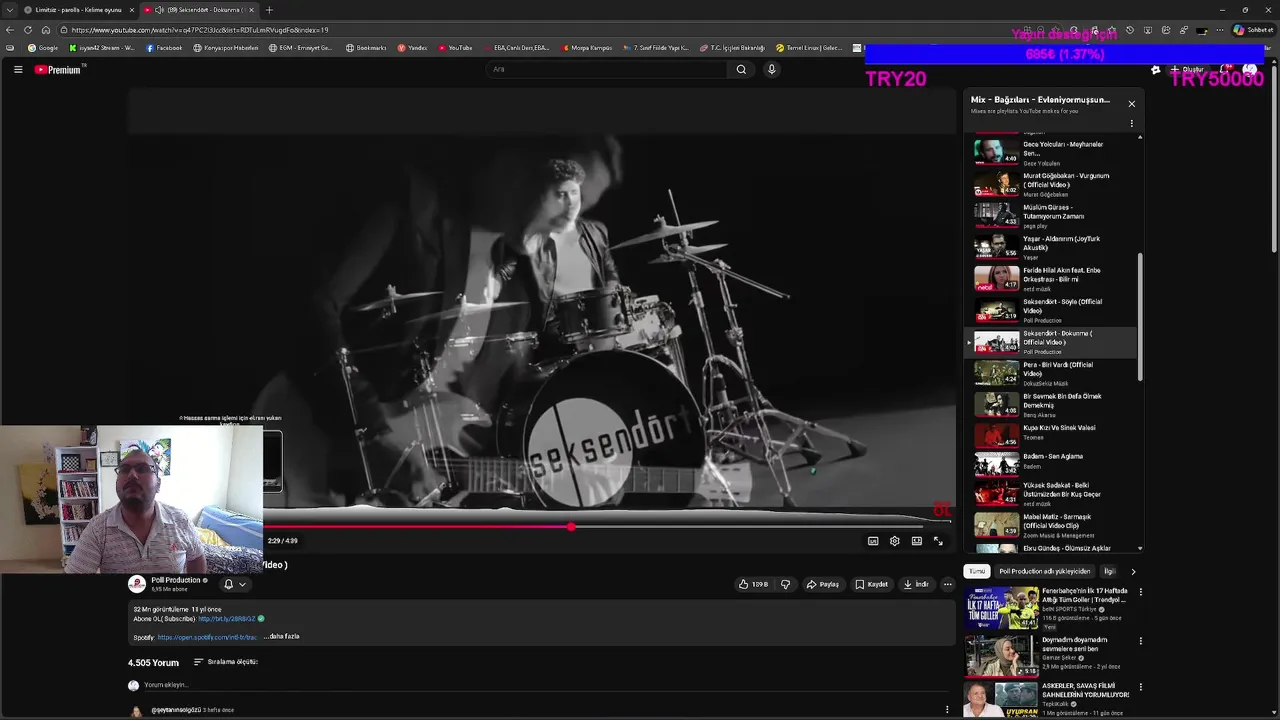
Task: Open the player settings gear
Action: tap(895, 541)
